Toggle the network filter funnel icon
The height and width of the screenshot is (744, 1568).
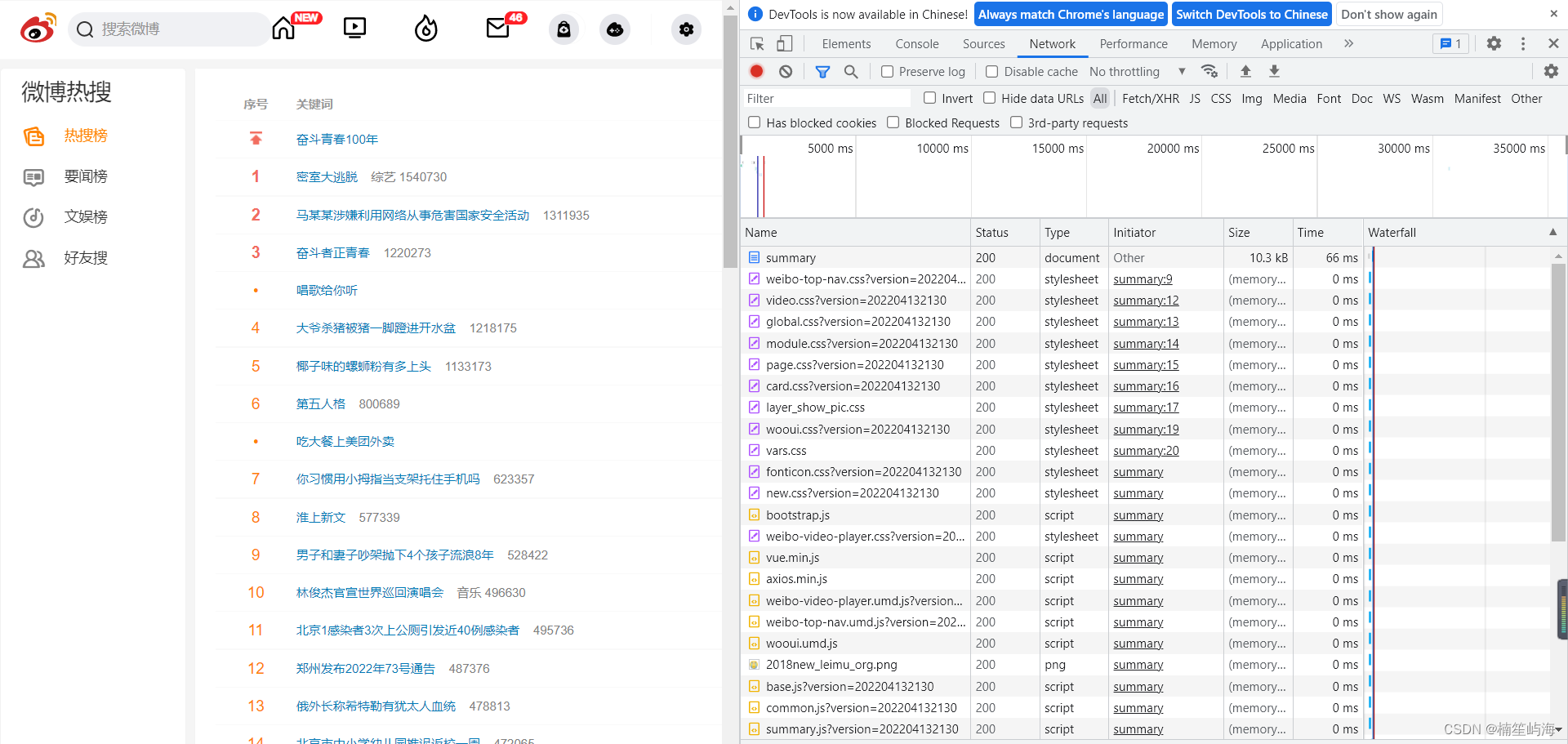coord(822,72)
